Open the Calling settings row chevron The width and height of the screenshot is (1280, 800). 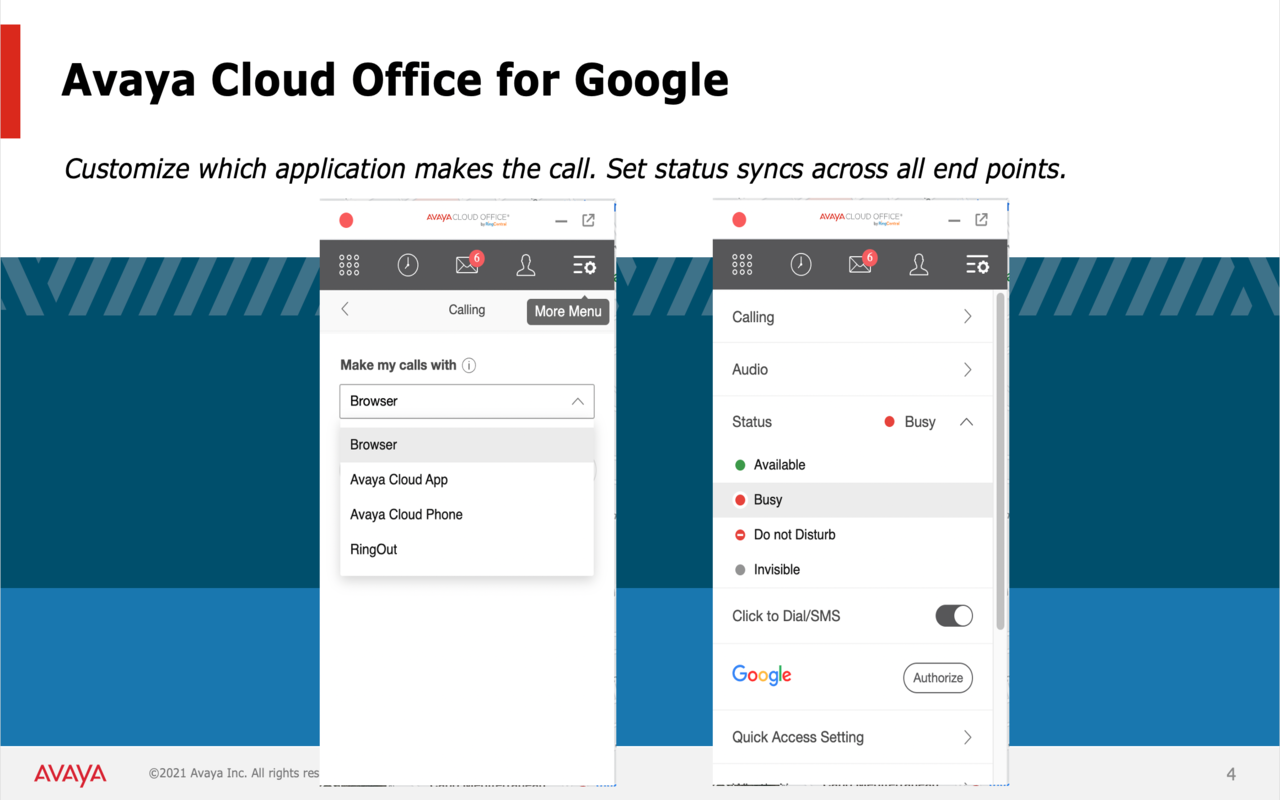point(967,317)
